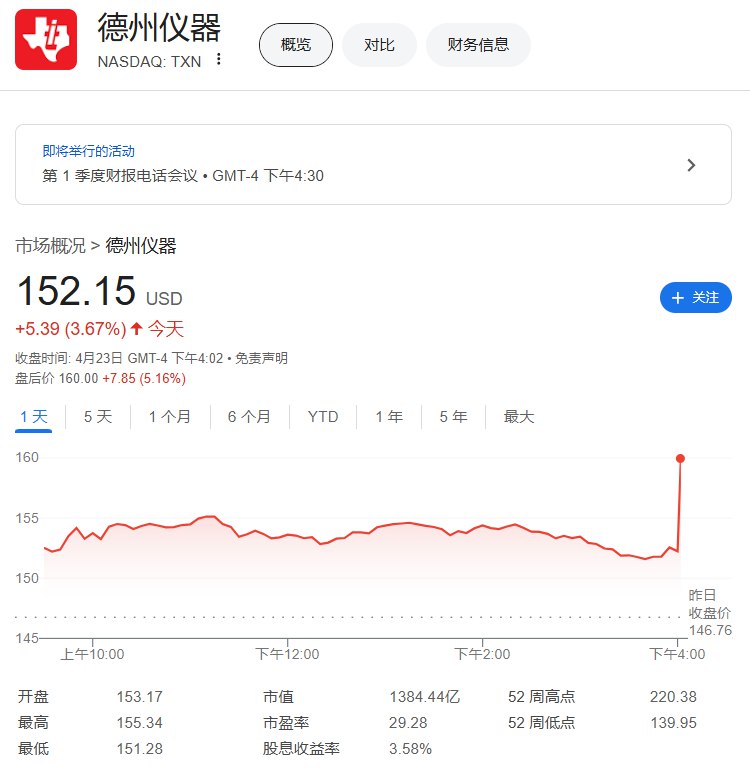750x771 pixels.
Task: Open the 财务信息 tab
Action: pos(478,45)
